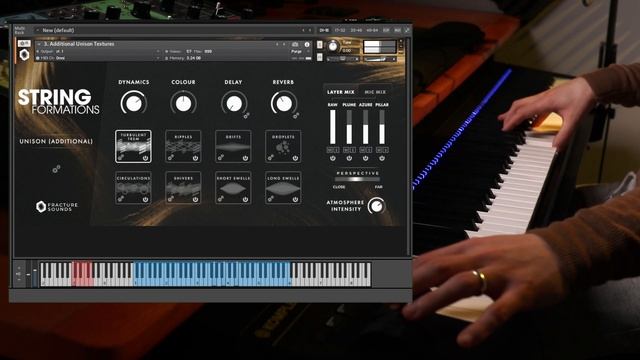This screenshot has height=360, width=640.
Task: Open the Shivers texture settings gear
Action: tap(171, 199)
